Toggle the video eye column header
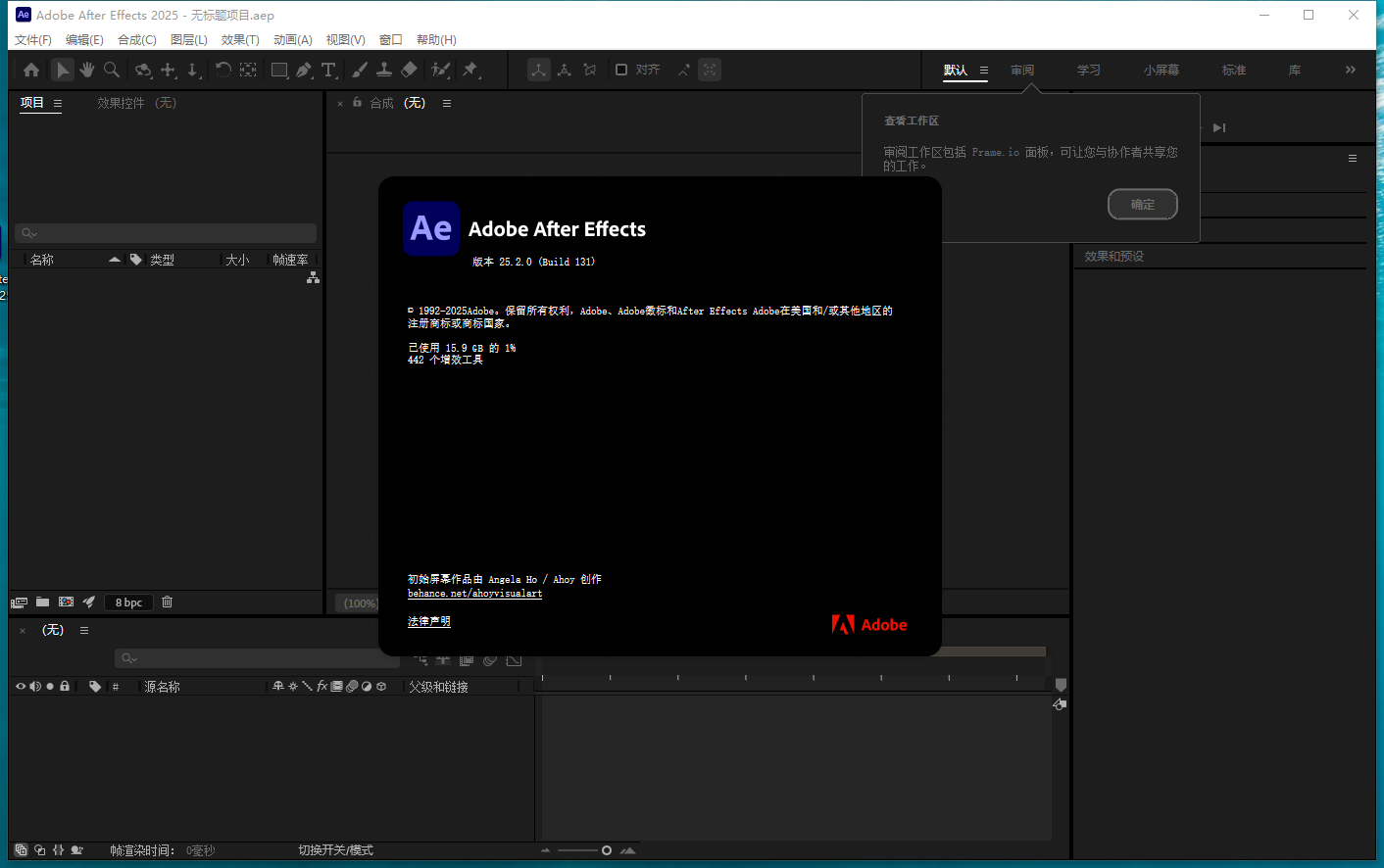Viewport: 1384px width, 868px height. point(21,686)
